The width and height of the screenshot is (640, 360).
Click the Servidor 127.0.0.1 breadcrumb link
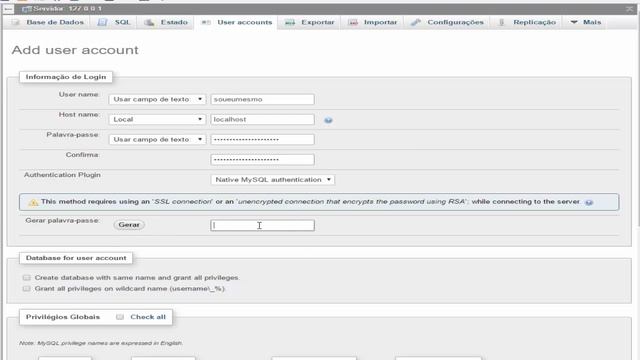68,9
